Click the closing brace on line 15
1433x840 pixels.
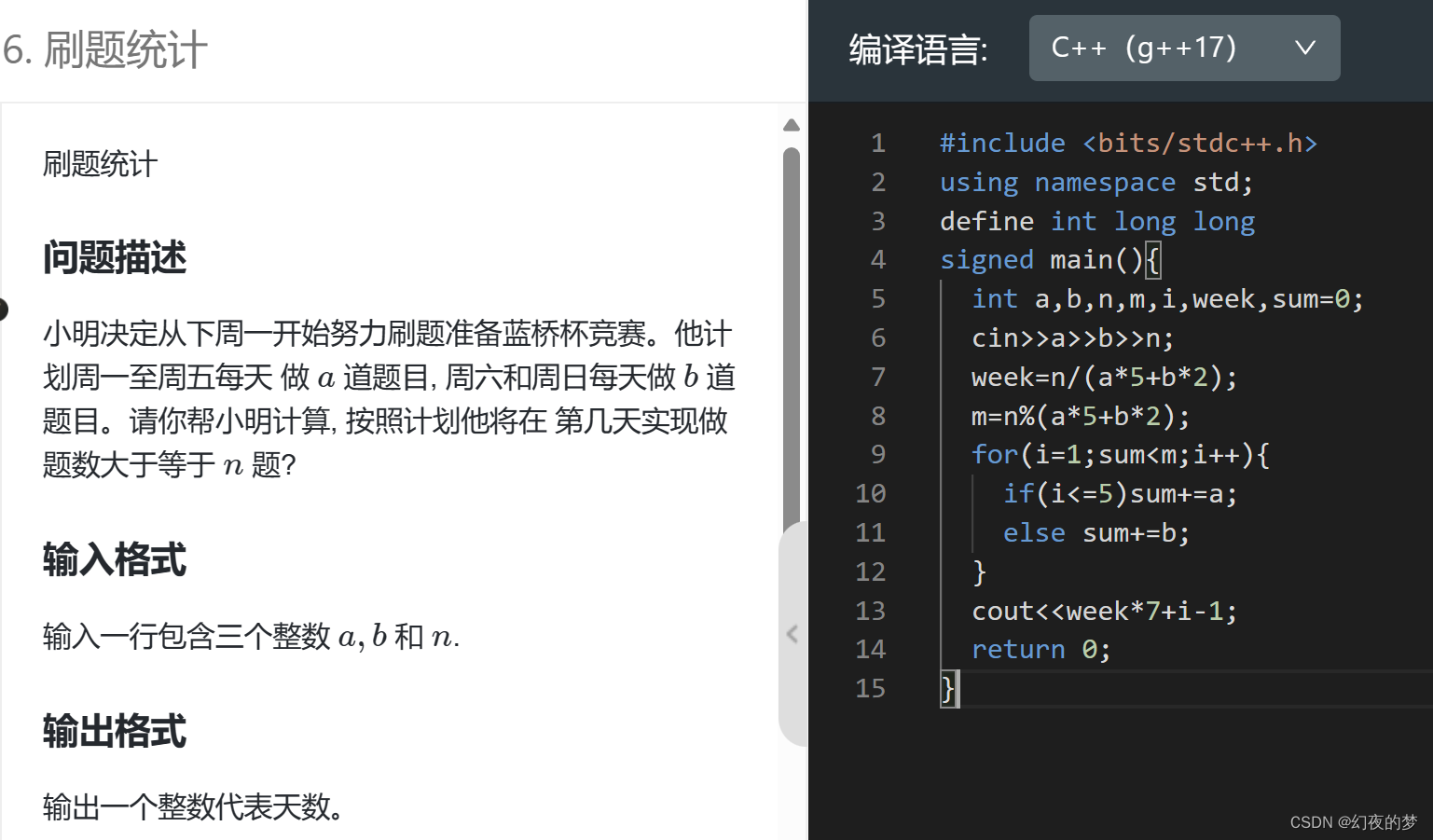coord(948,688)
